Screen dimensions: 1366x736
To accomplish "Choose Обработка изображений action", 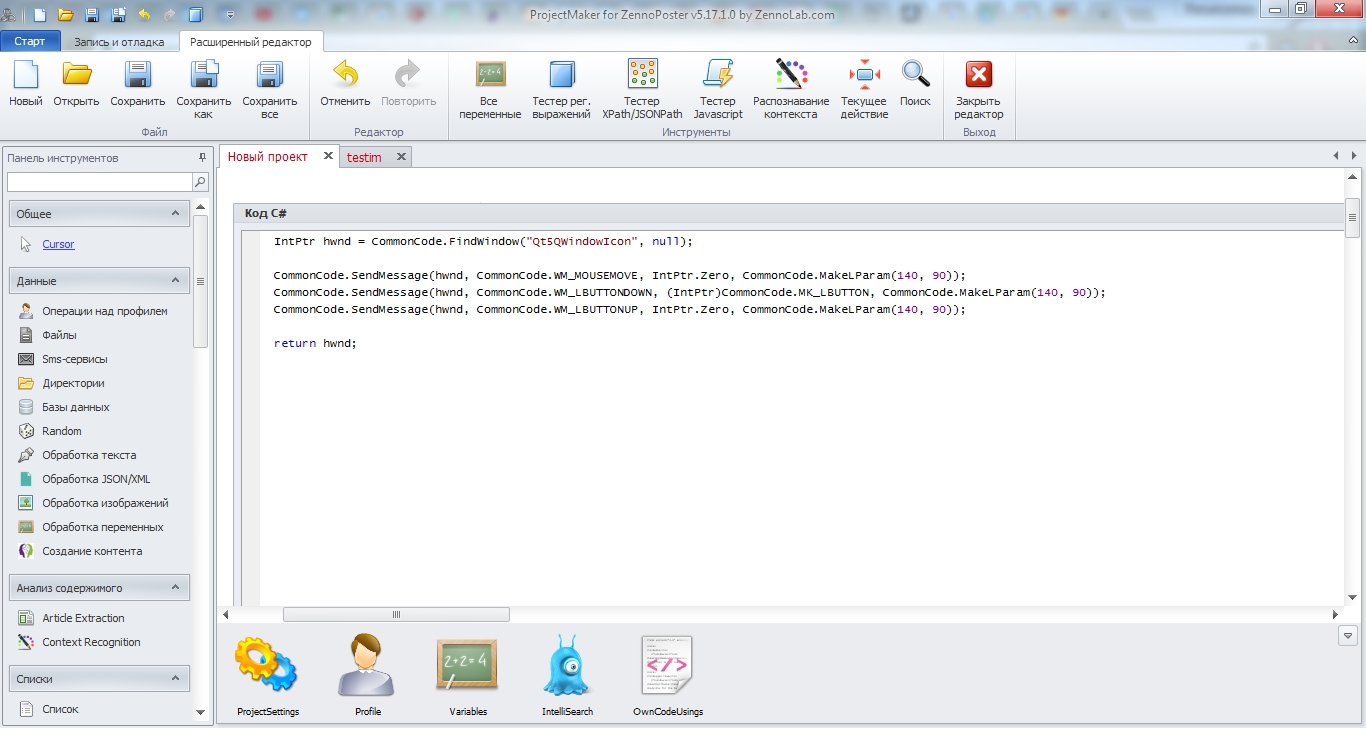I will pos(105,503).
